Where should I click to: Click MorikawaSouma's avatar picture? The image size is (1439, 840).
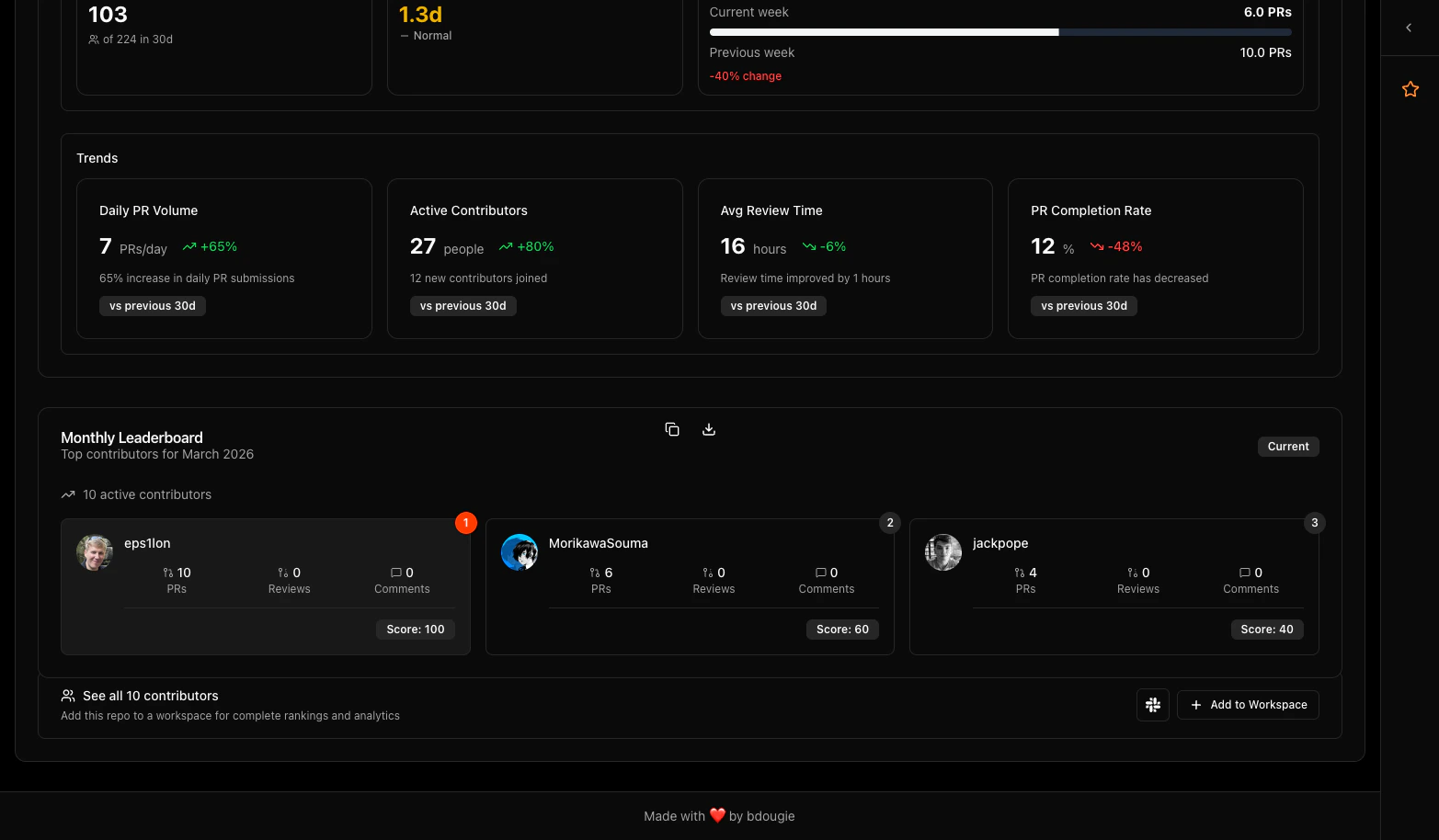coord(520,552)
